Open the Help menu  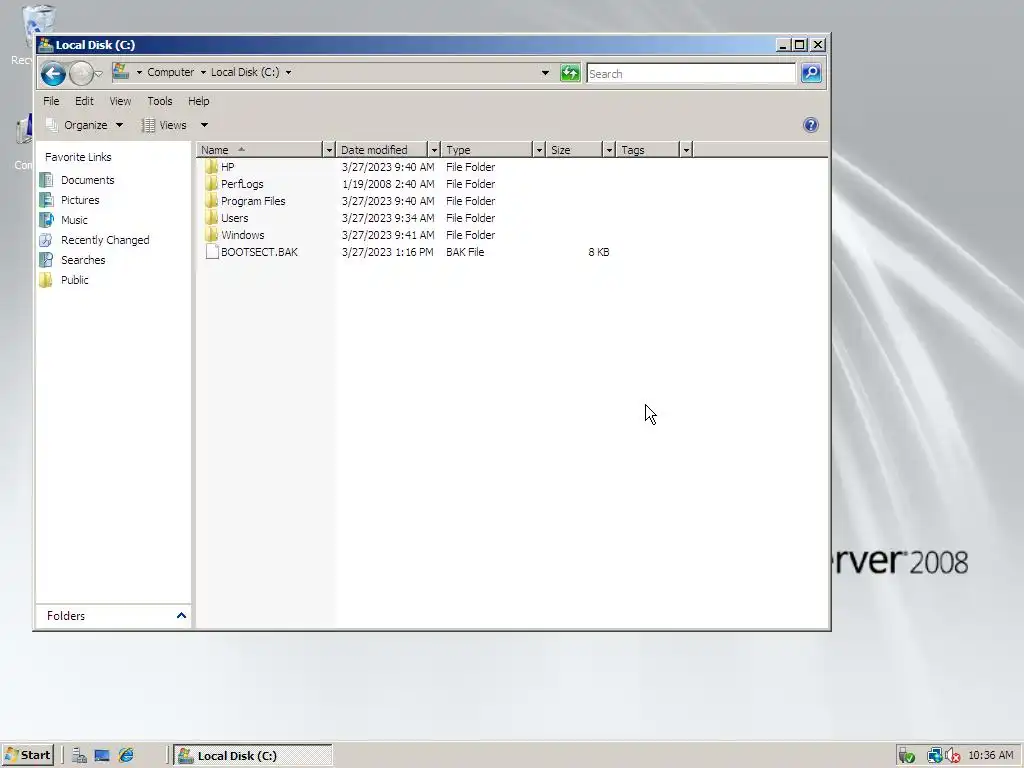pyautogui.click(x=199, y=101)
